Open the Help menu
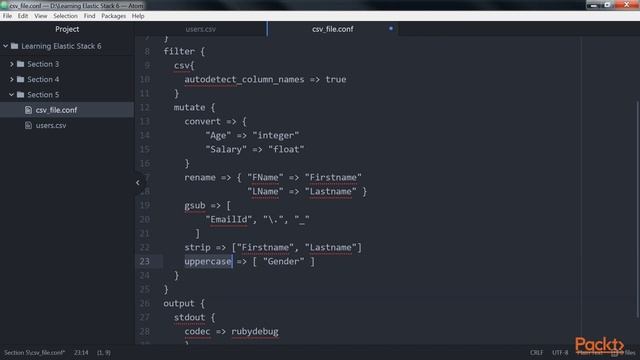 138,16
